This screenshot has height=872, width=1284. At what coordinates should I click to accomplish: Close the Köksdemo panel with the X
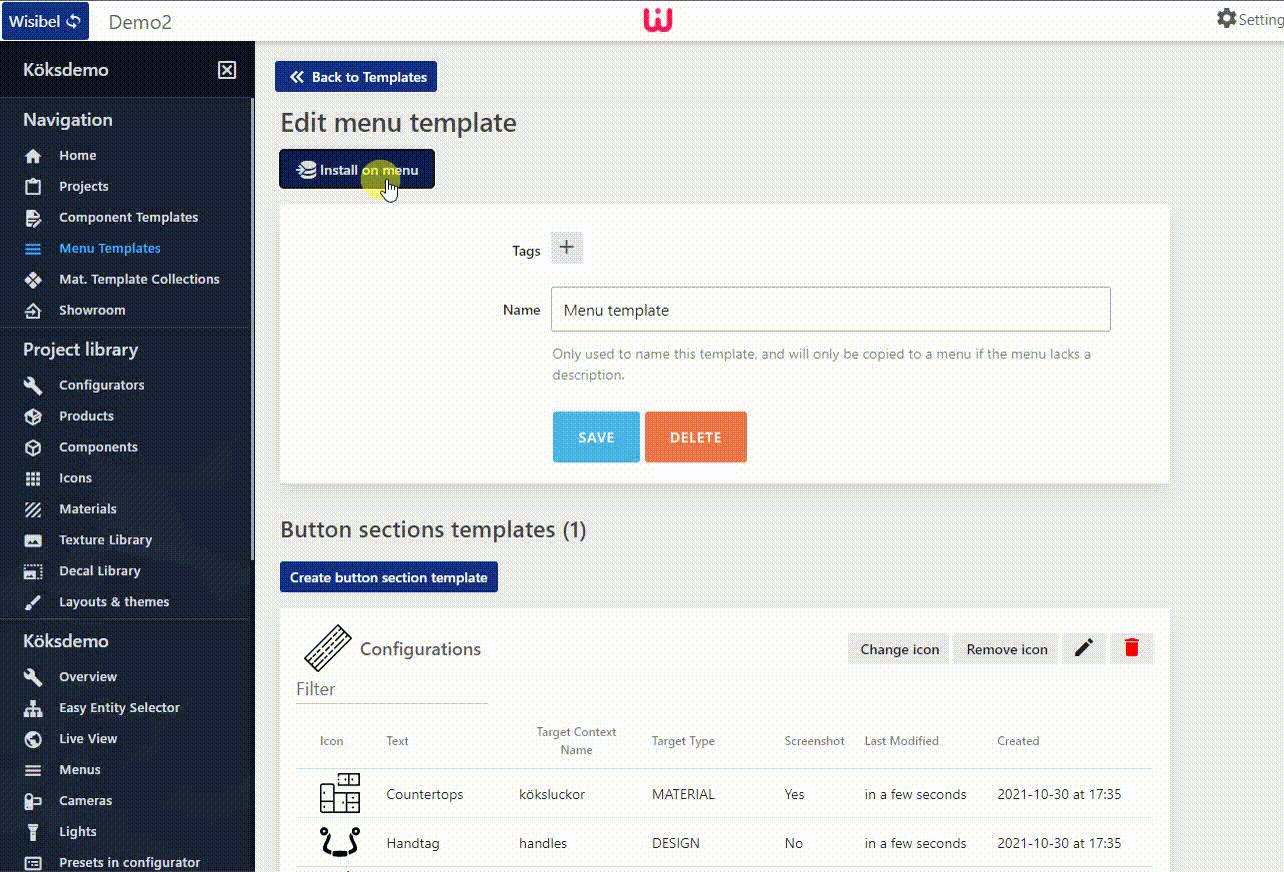click(227, 70)
